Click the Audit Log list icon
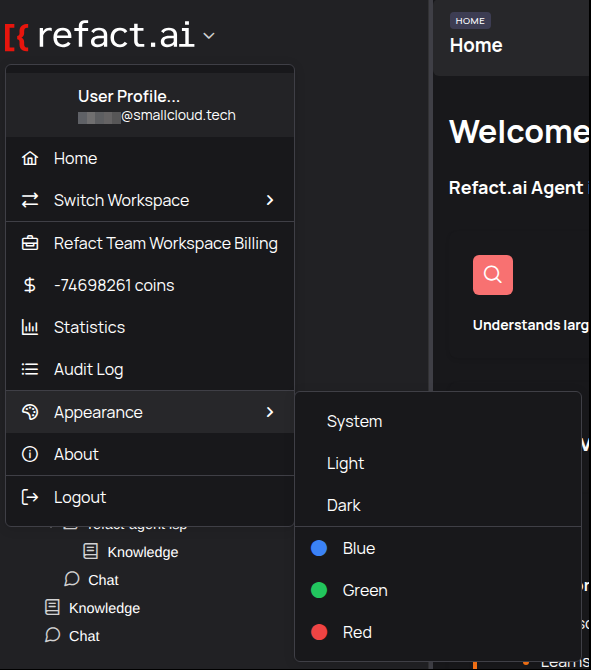 pyautogui.click(x=30, y=369)
